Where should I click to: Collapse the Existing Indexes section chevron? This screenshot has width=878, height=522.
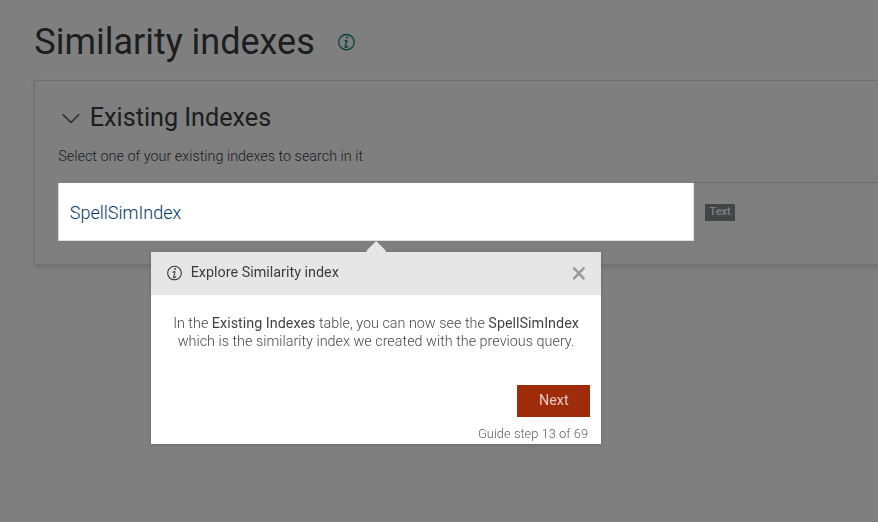(x=70, y=118)
